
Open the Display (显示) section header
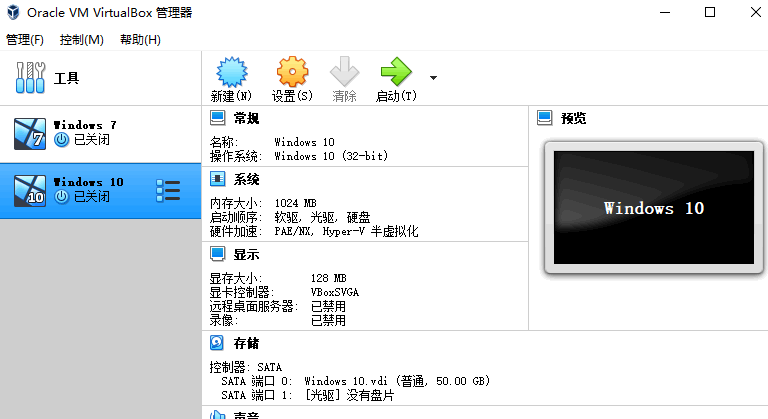point(246,255)
